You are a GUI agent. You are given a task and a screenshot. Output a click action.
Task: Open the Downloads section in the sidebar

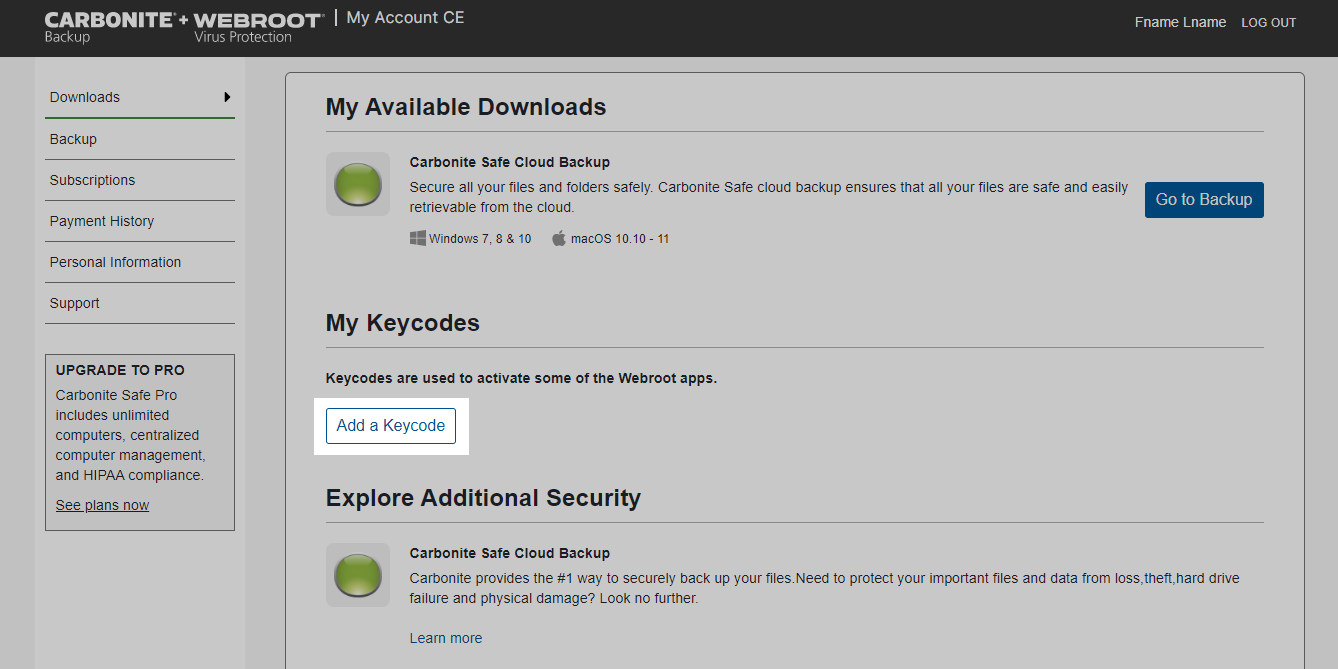[84, 97]
